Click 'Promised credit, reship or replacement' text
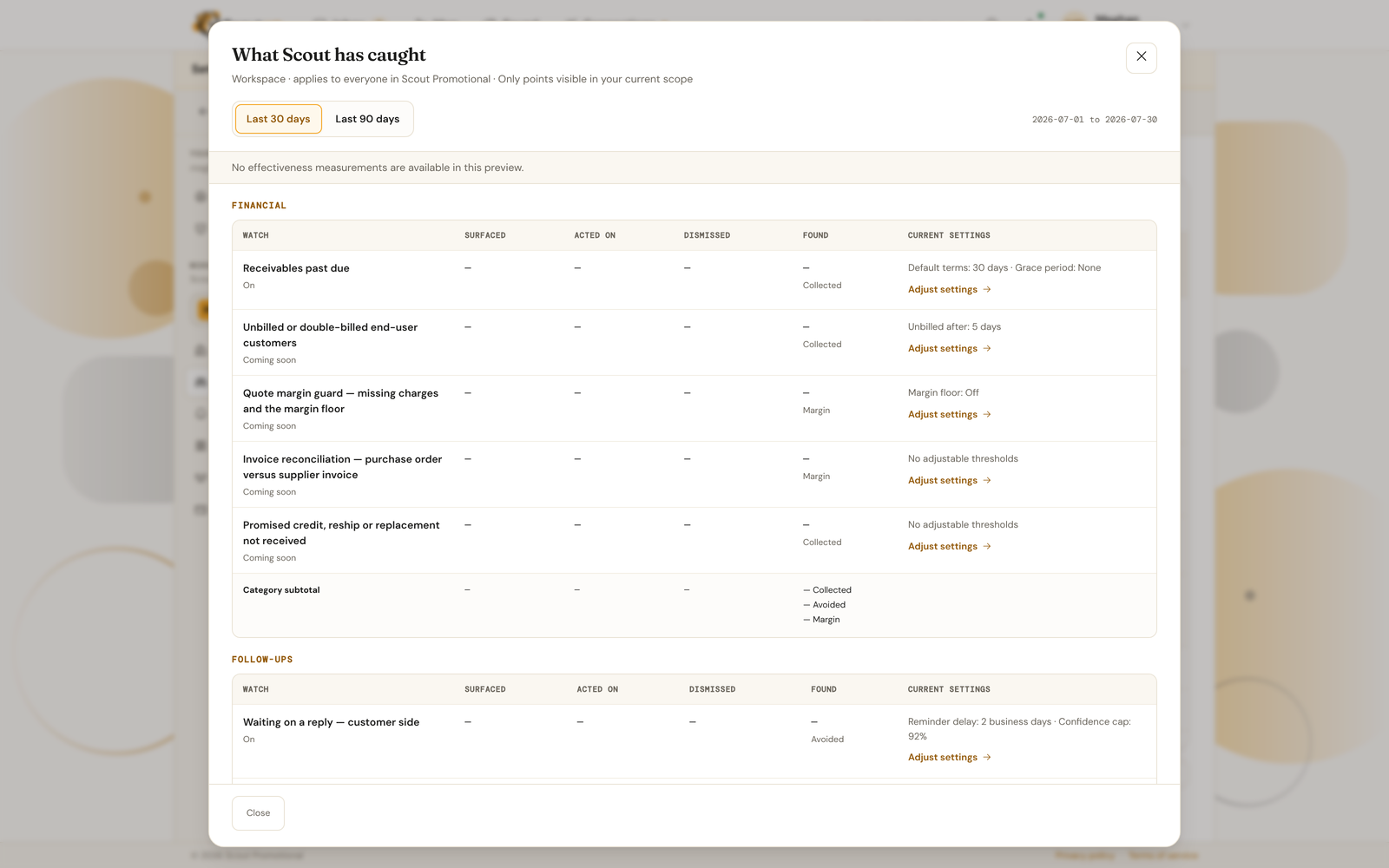This screenshot has width=1389, height=868. 341,533
